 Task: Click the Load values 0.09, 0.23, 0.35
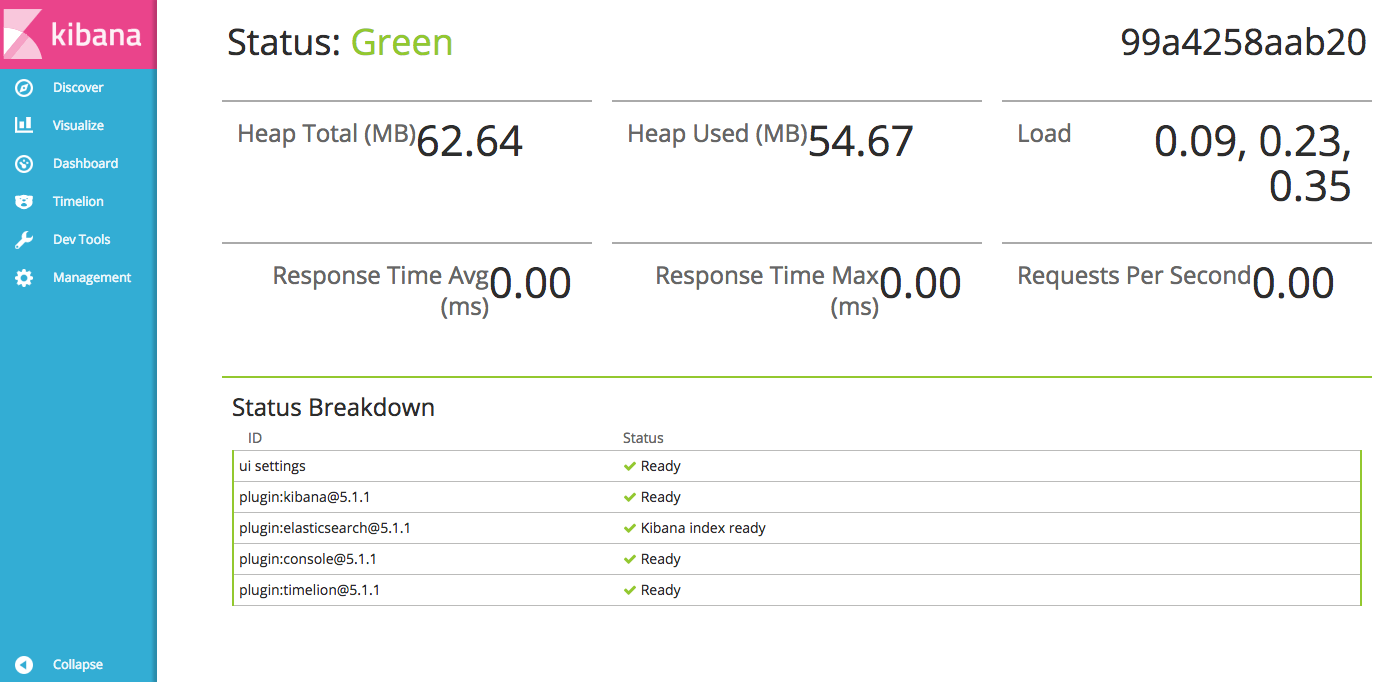pyautogui.click(x=1253, y=164)
